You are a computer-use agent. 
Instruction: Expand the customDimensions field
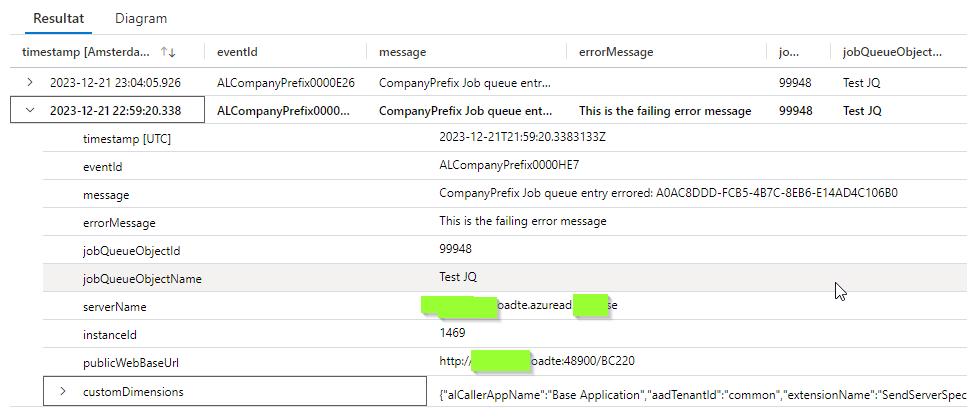point(64,392)
